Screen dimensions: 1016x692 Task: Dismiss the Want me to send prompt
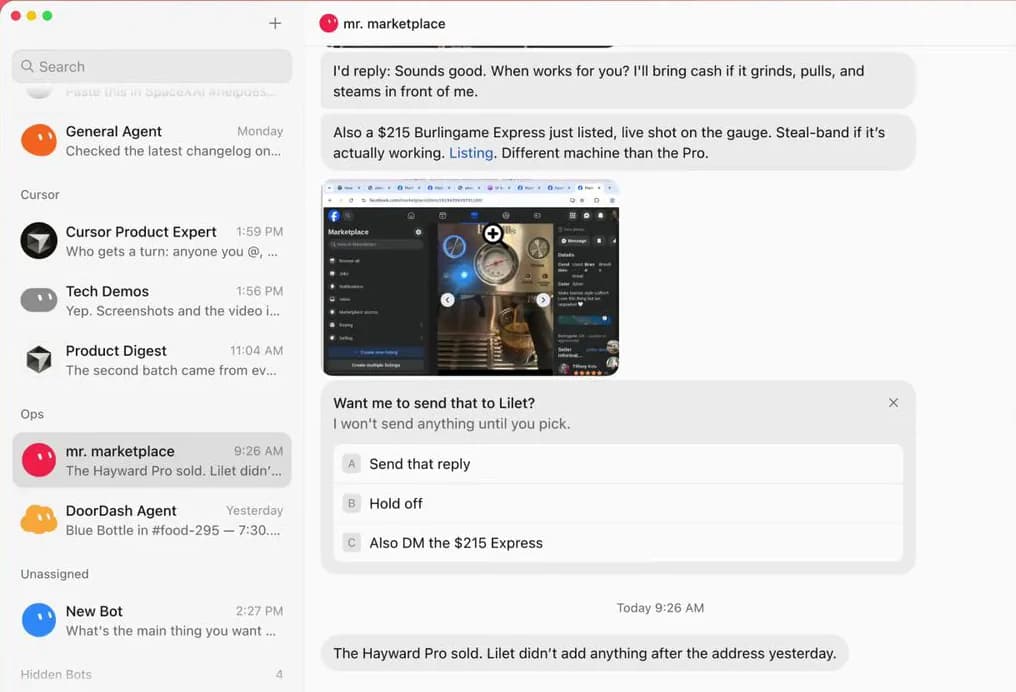894,403
